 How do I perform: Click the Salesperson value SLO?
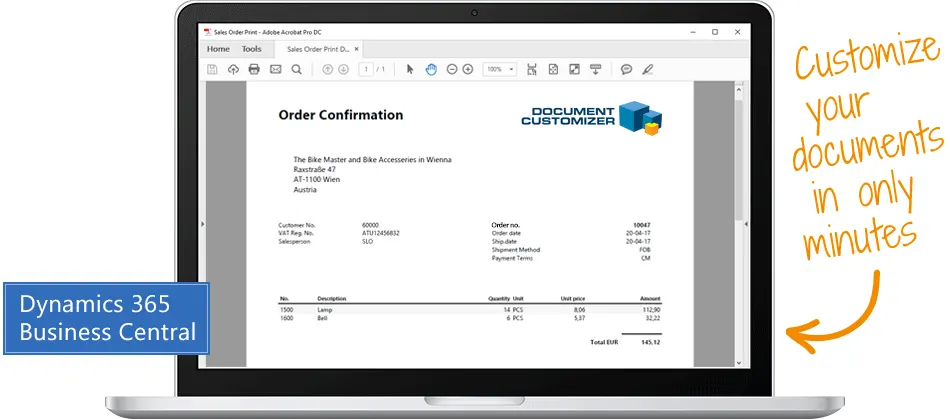[x=368, y=242]
